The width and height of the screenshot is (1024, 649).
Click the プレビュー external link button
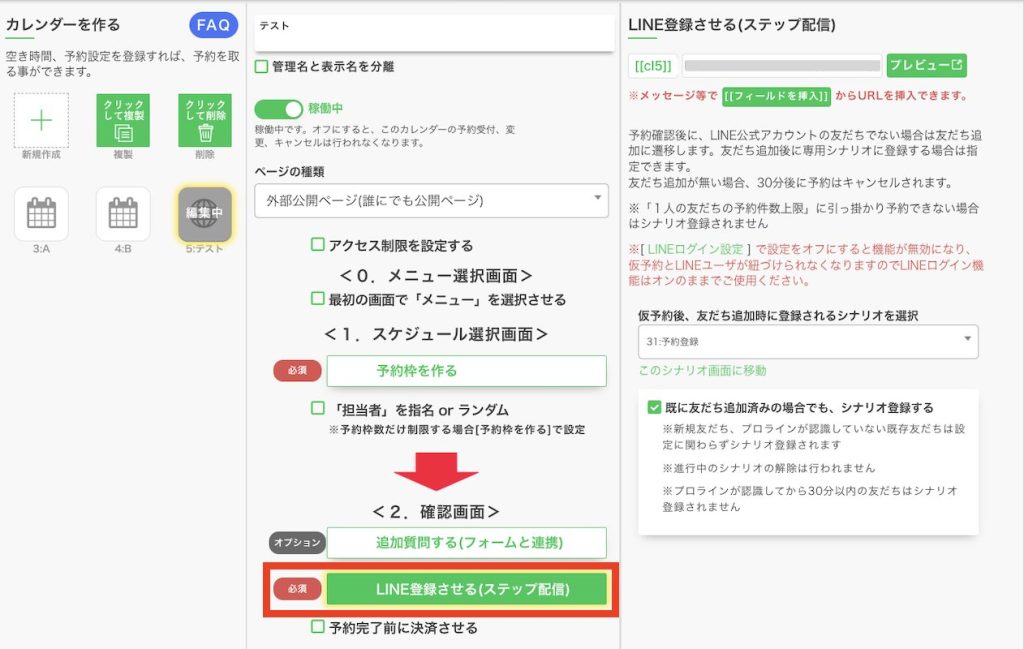click(x=926, y=66)
